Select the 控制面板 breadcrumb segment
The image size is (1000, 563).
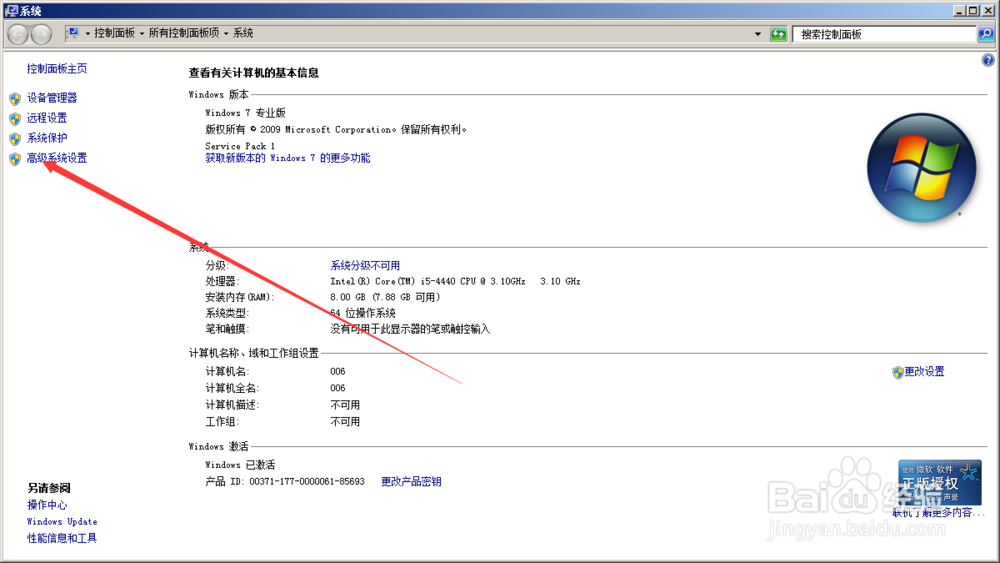(x=114, y=33)
